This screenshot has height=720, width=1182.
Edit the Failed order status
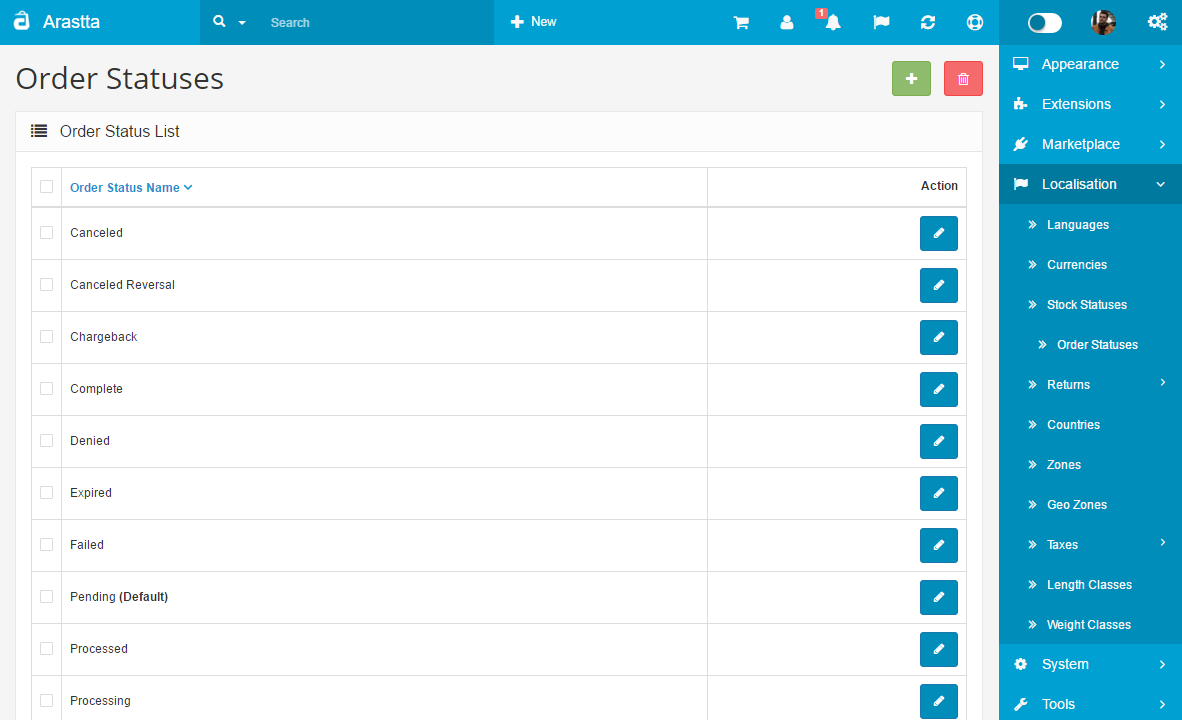click(939, 546)
